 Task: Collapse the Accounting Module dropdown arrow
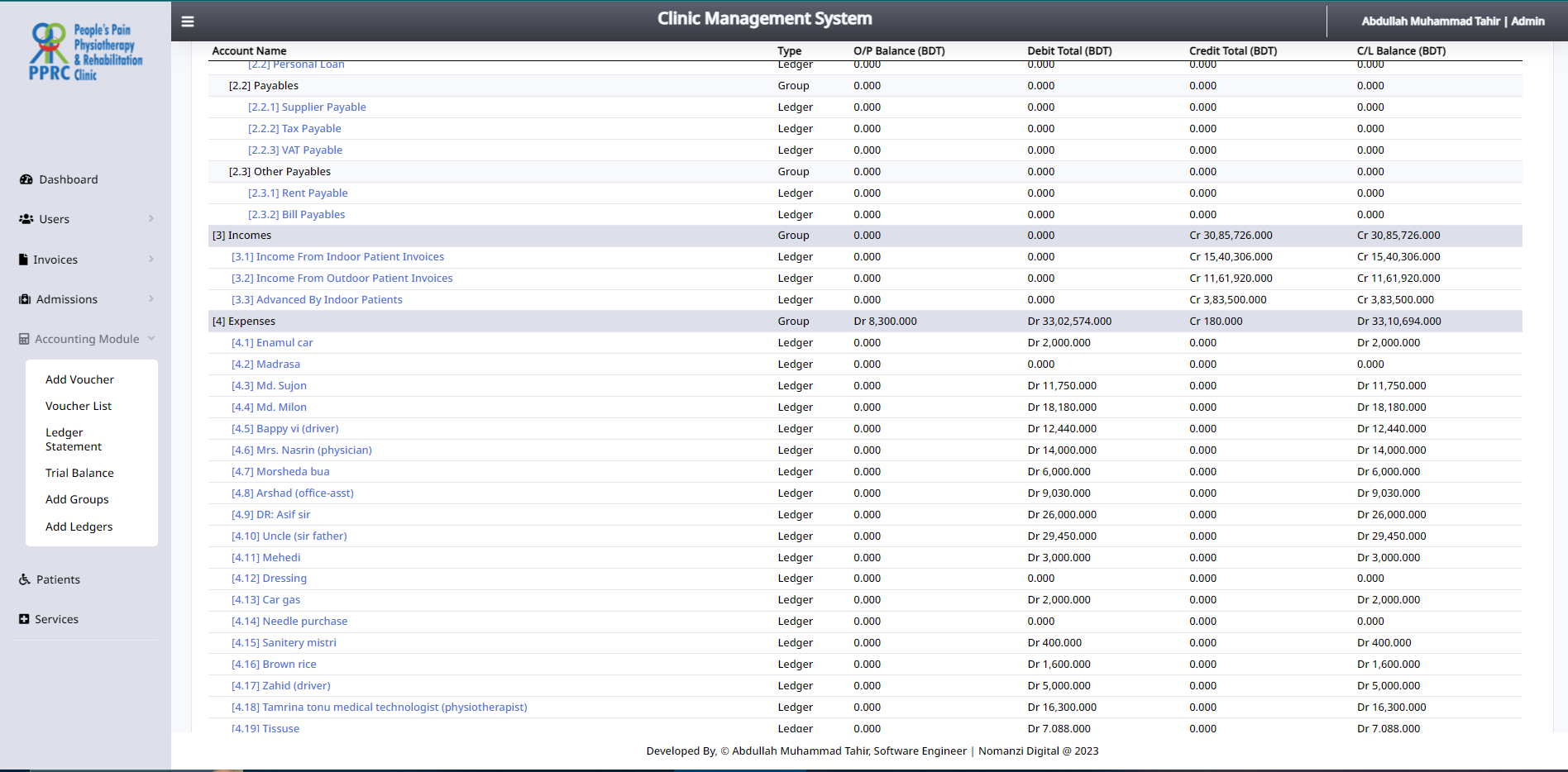coord(151,338)
